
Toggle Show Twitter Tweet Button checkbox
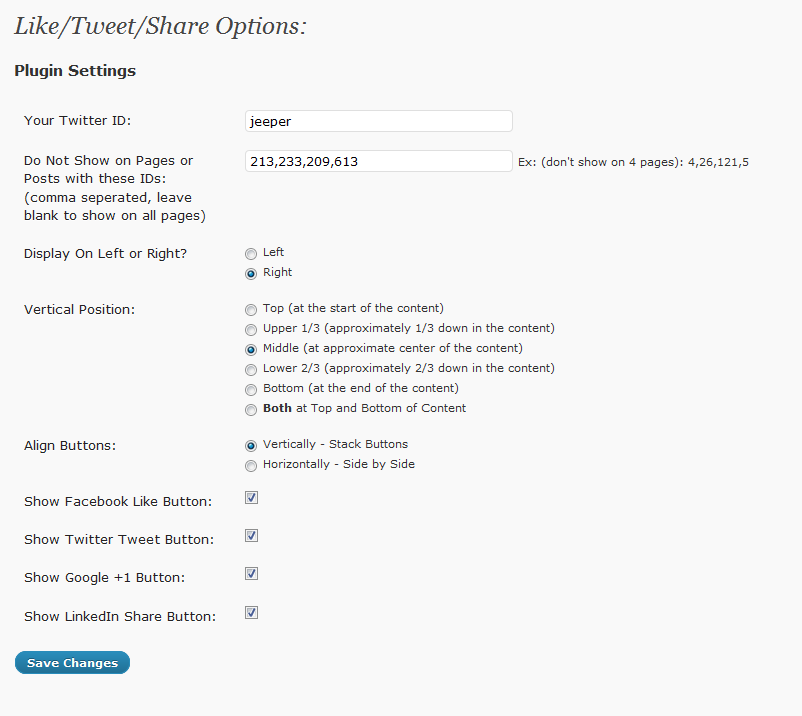252,535
